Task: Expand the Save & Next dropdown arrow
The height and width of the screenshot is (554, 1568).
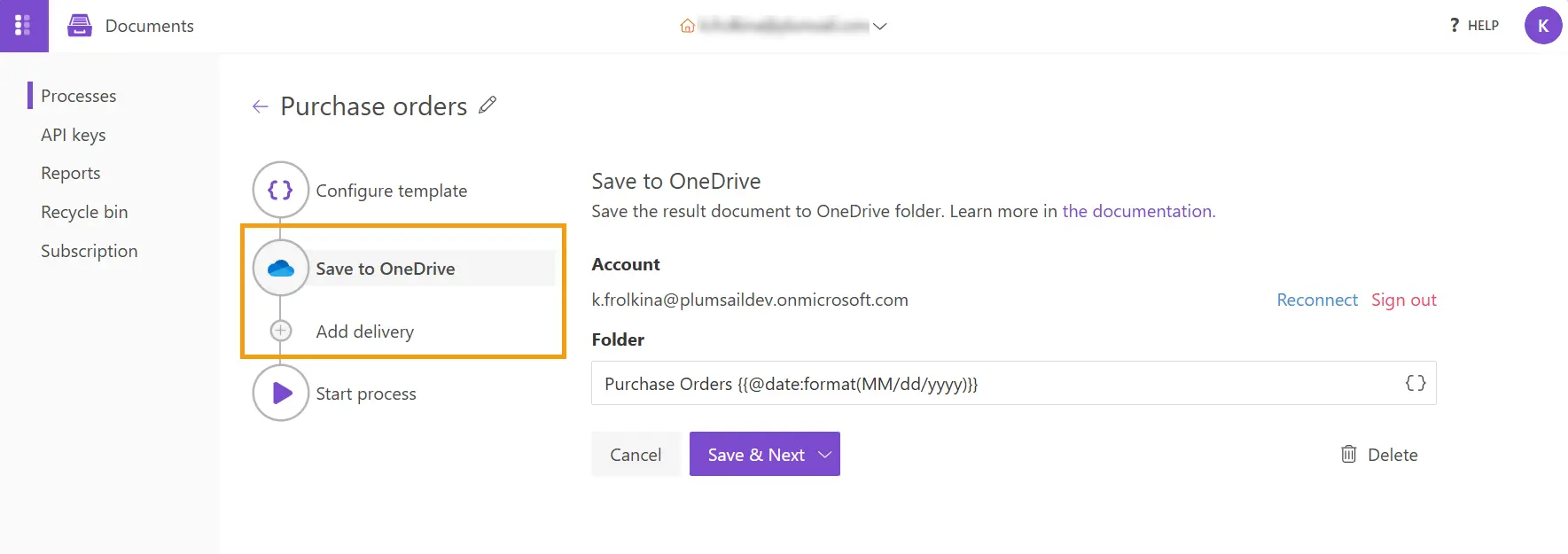Action: click(x=825, y=455)
